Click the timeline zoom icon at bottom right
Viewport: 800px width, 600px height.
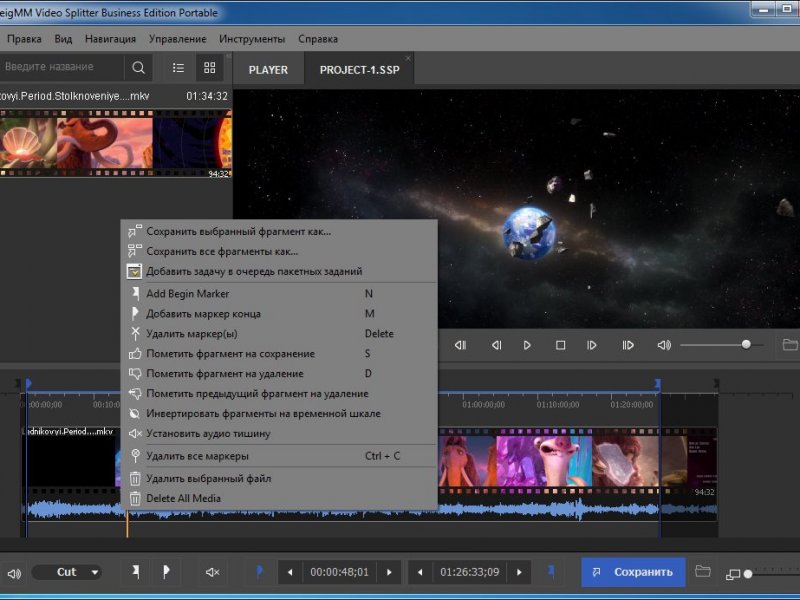click(733, 574)
